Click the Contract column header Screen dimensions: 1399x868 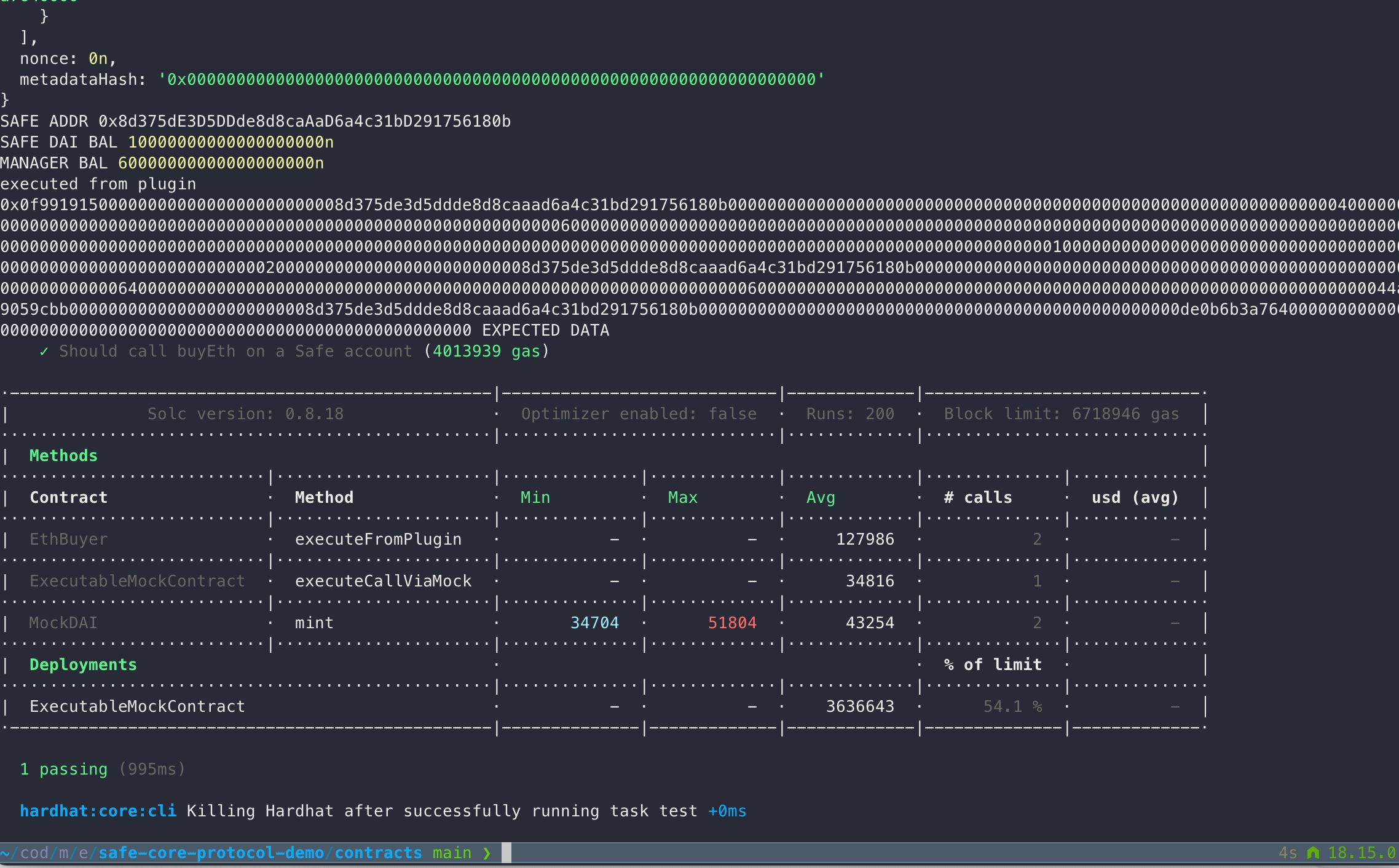coord(69,497)
